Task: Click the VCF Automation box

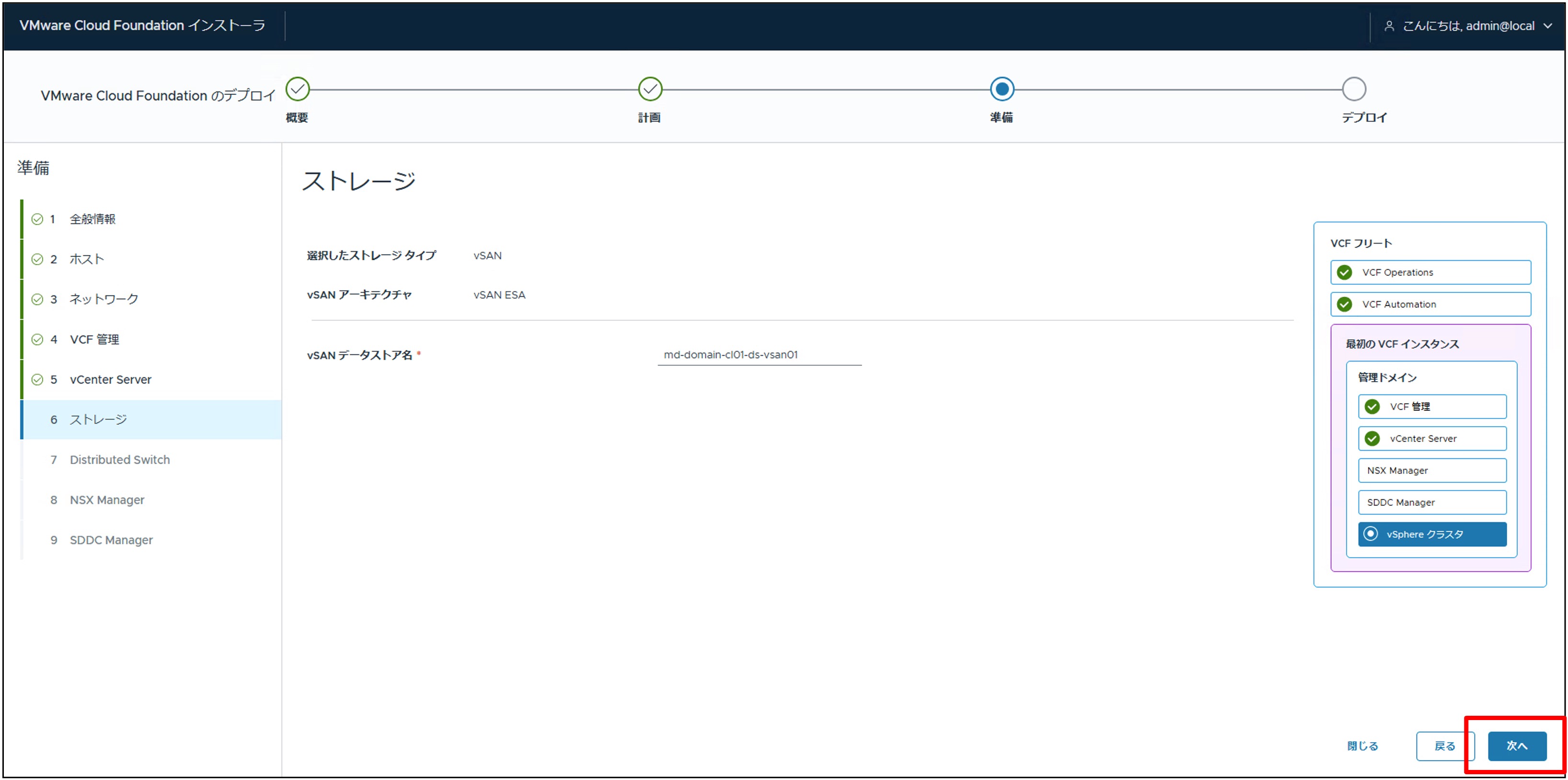Action: click(1430, 304)
